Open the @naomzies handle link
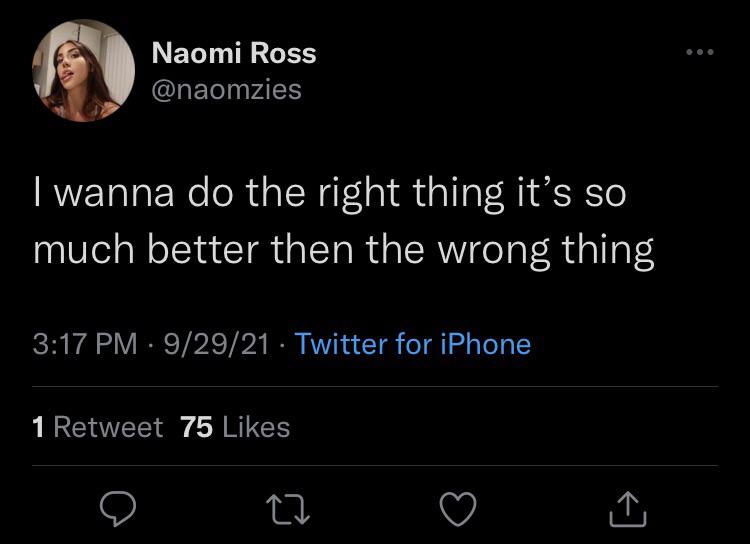This screenshot has width=750, height=544. coord(226,89)
